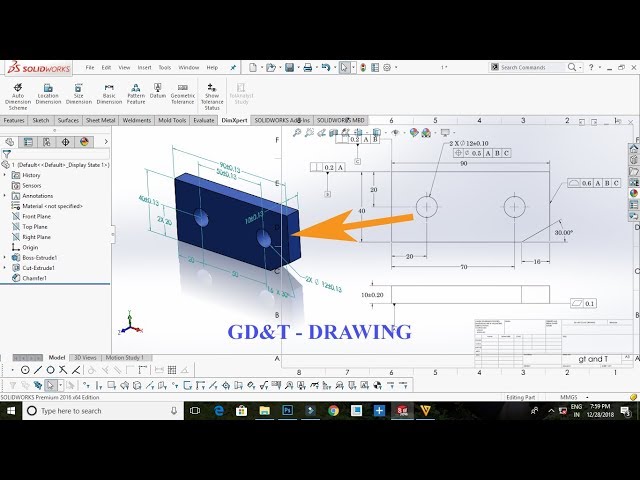Open Google Chrome from the taskbar

333,411
